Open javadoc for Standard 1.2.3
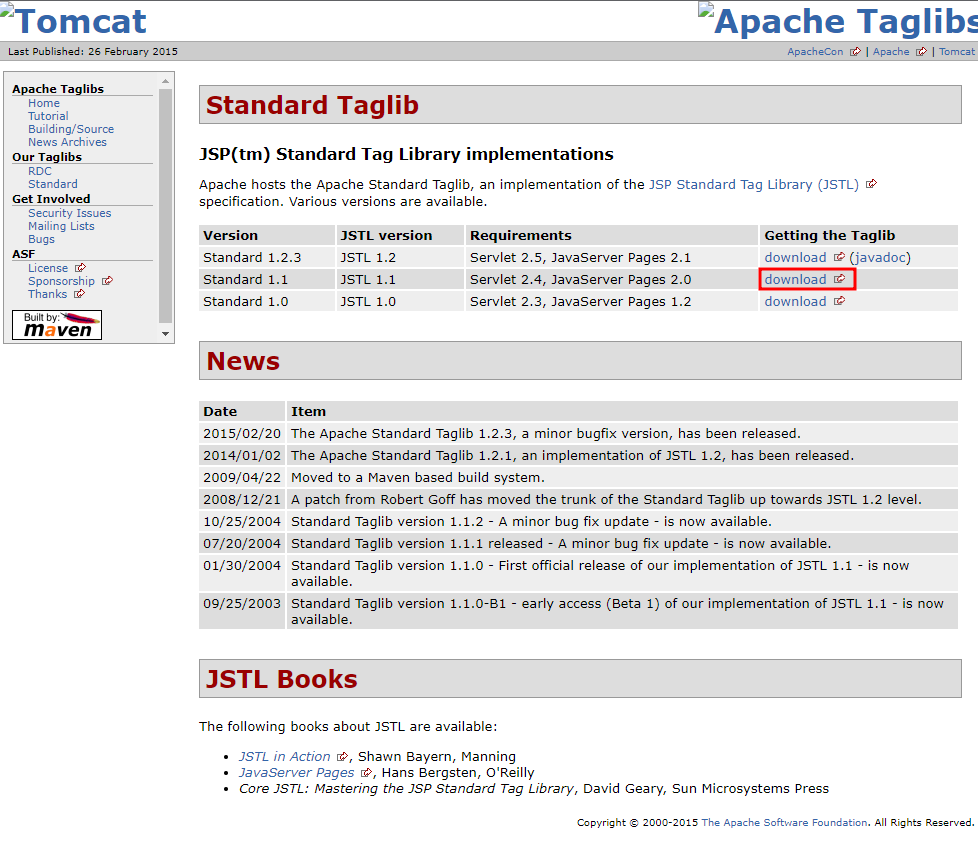This screenshot has width=978, height=846. tap(880, 258)
